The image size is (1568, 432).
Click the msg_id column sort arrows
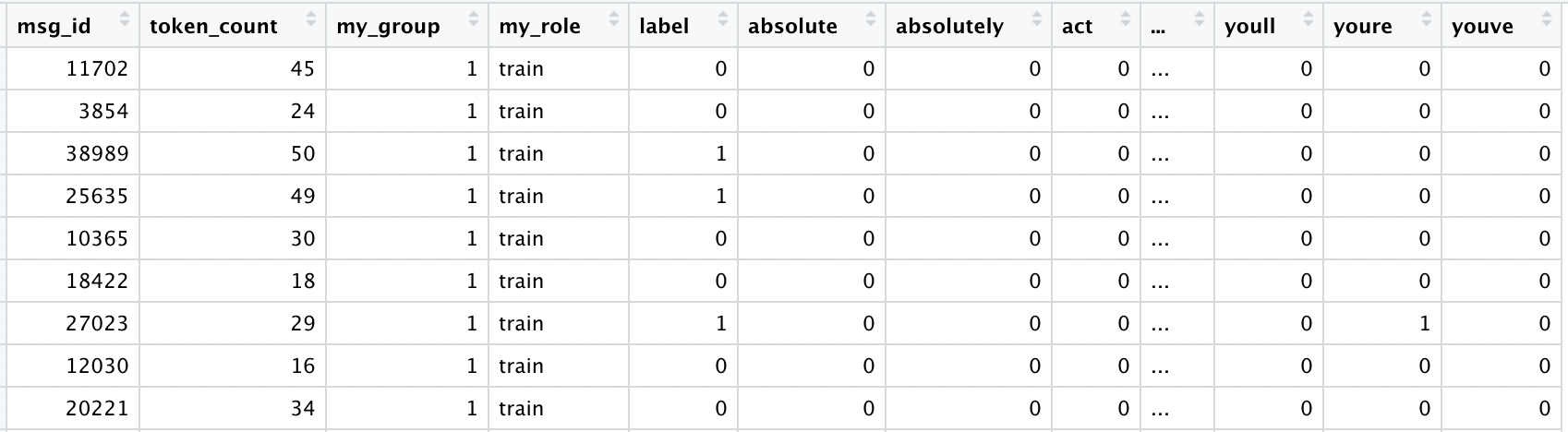(126, 18)
